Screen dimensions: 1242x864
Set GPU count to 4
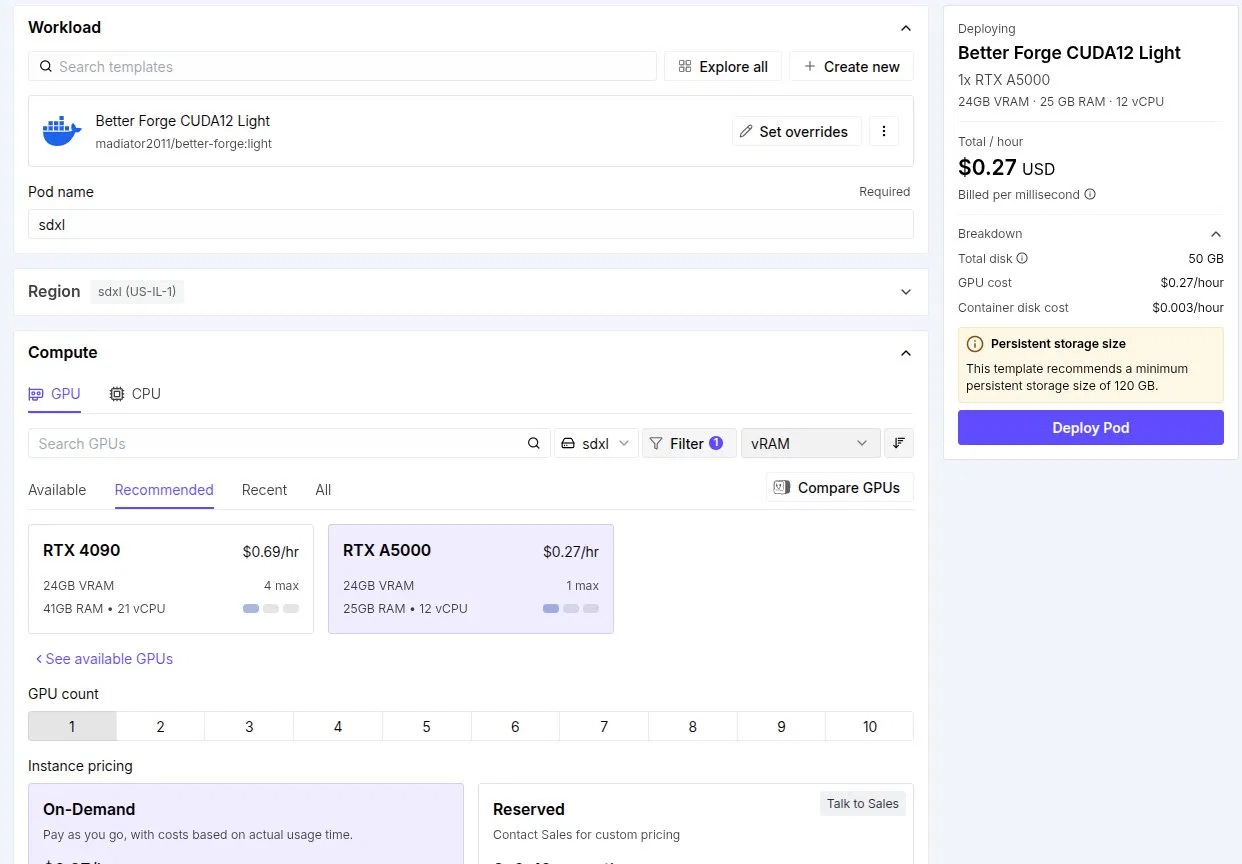coord(338,726)
